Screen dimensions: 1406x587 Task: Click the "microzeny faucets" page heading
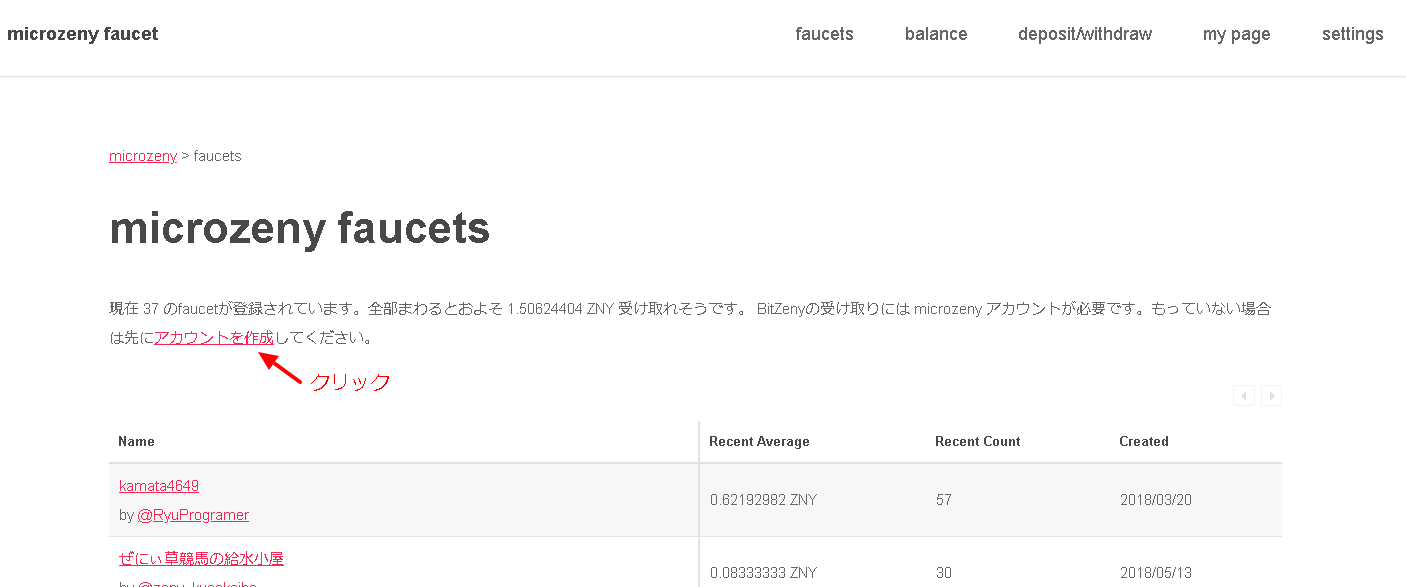click(x=300, y=229)
